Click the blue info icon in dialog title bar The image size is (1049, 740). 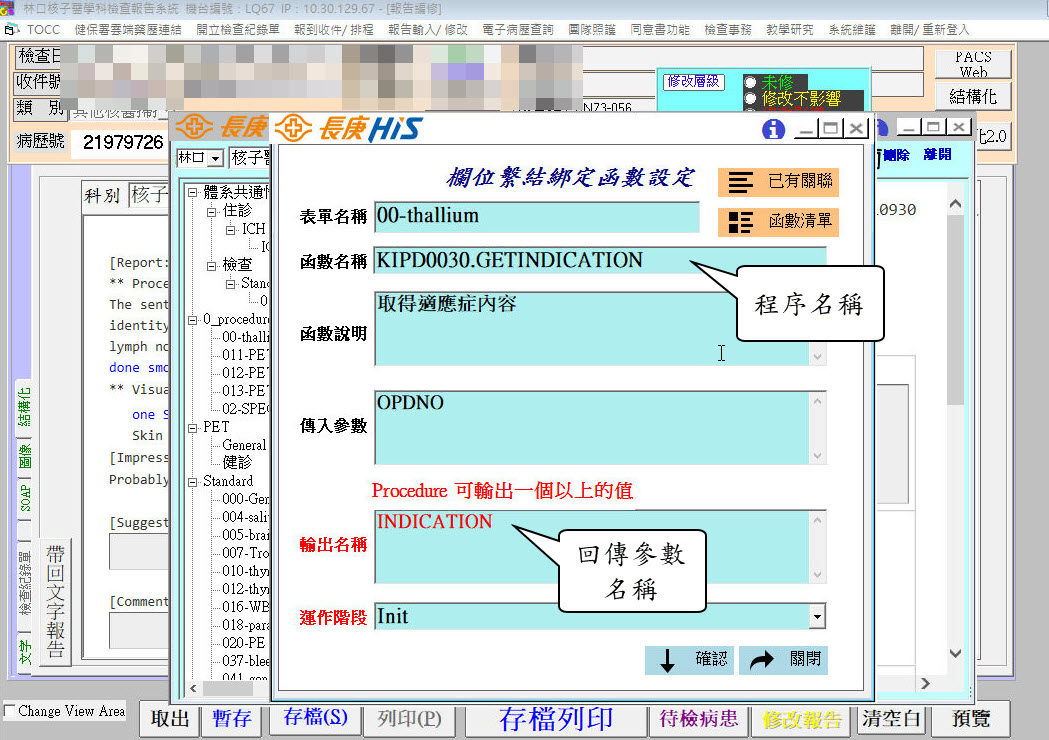point(773,129)
